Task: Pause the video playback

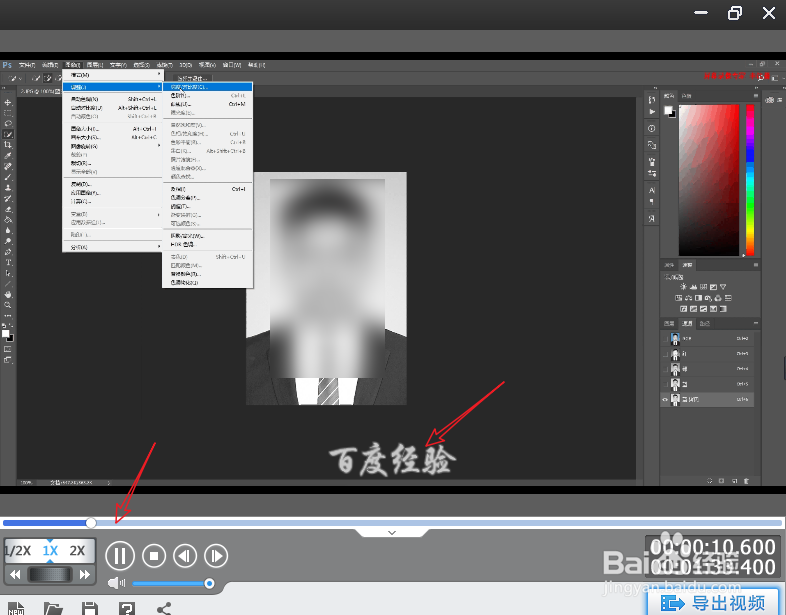Action: 120,556
